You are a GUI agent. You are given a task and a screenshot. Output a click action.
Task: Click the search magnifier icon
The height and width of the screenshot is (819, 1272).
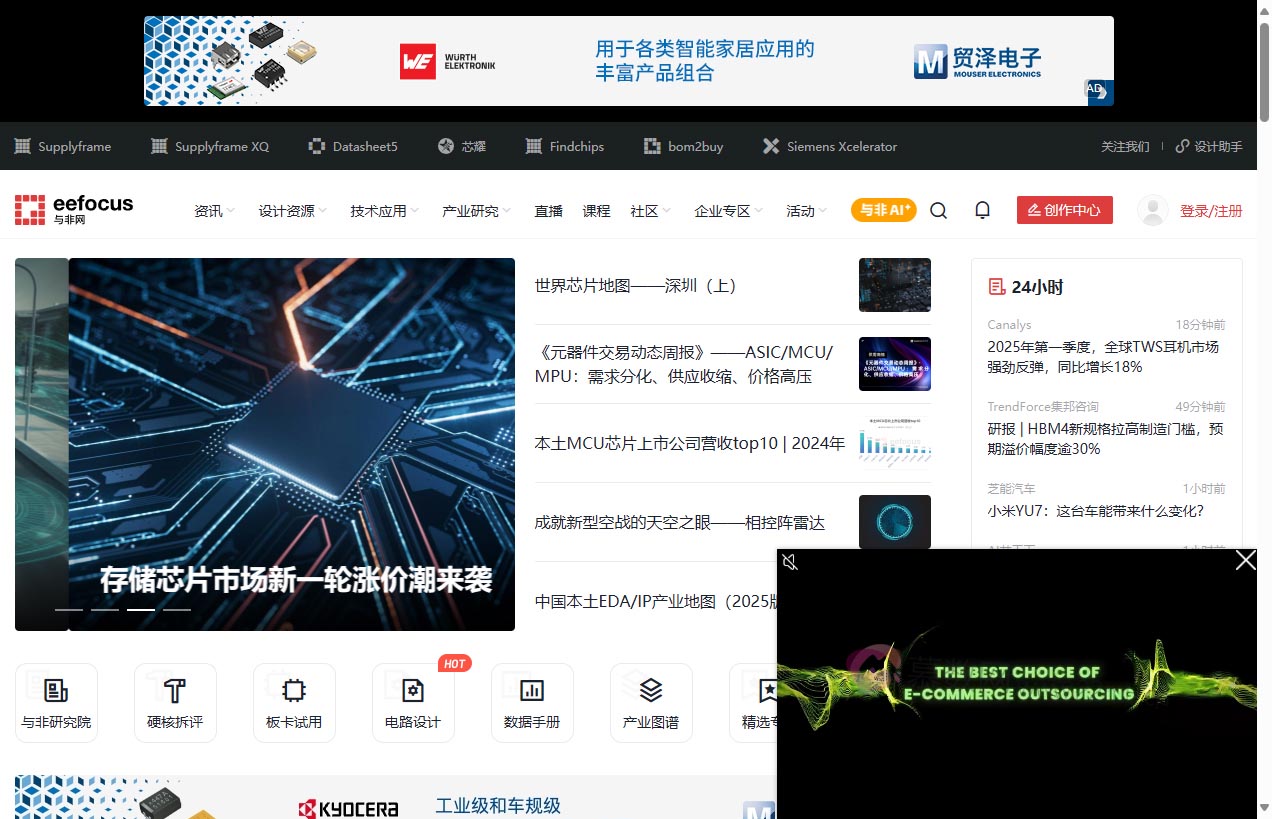coord(938,210)
